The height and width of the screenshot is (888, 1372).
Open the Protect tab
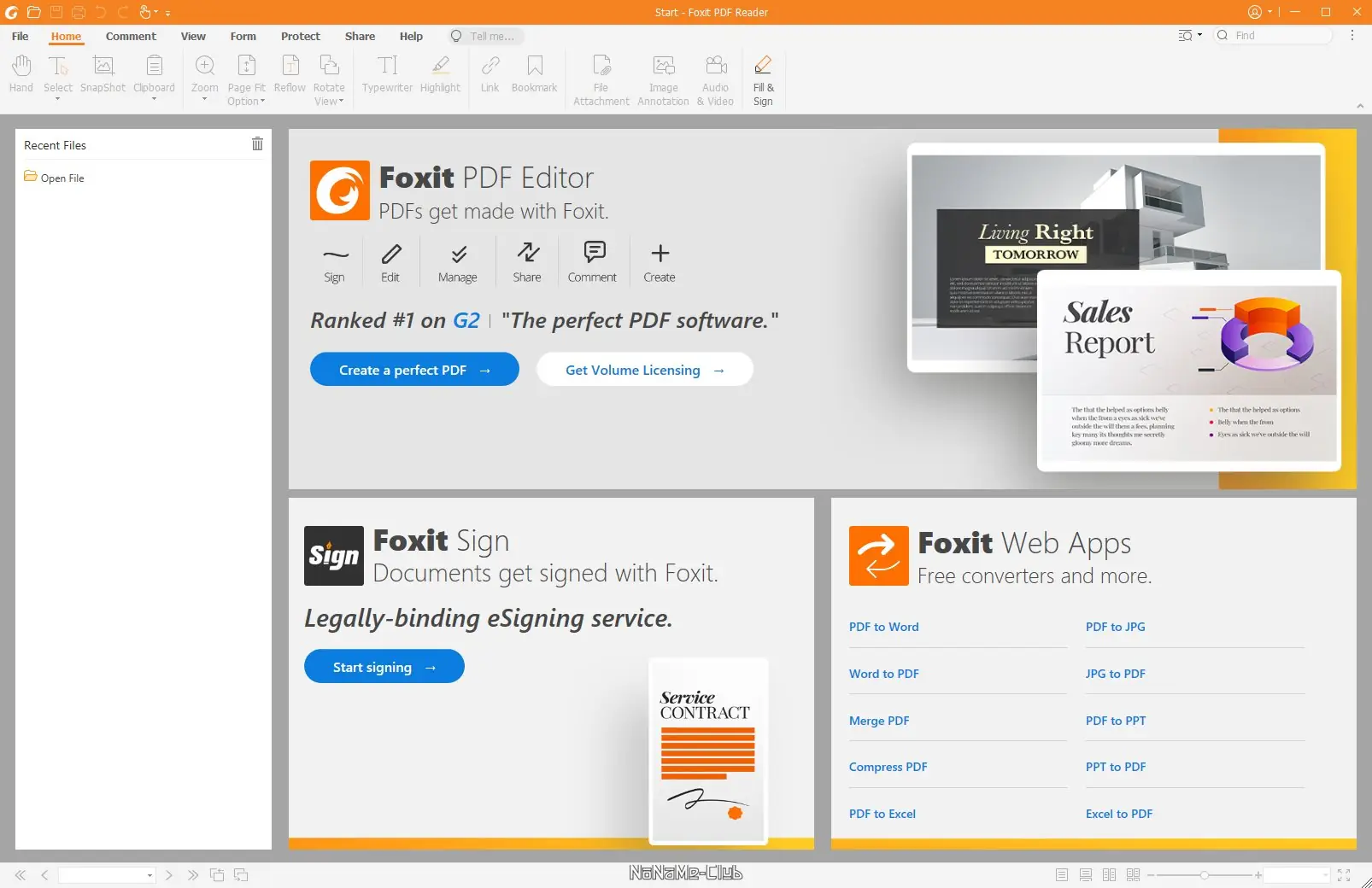pos(301,36)
